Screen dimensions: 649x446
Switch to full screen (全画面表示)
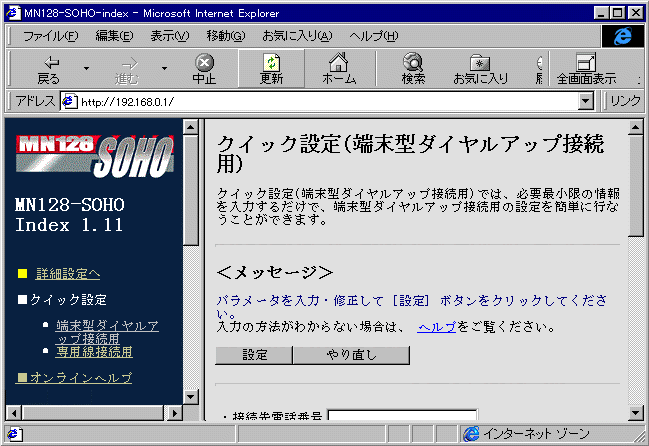tap(586, 69)
